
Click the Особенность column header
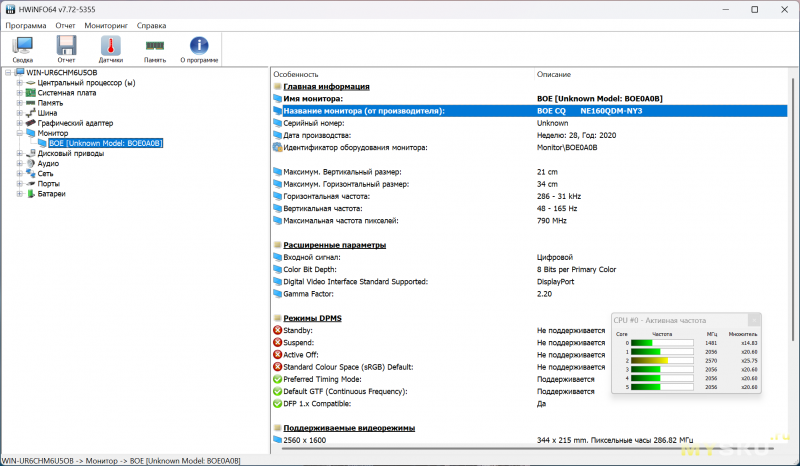(x=295, y=75)
